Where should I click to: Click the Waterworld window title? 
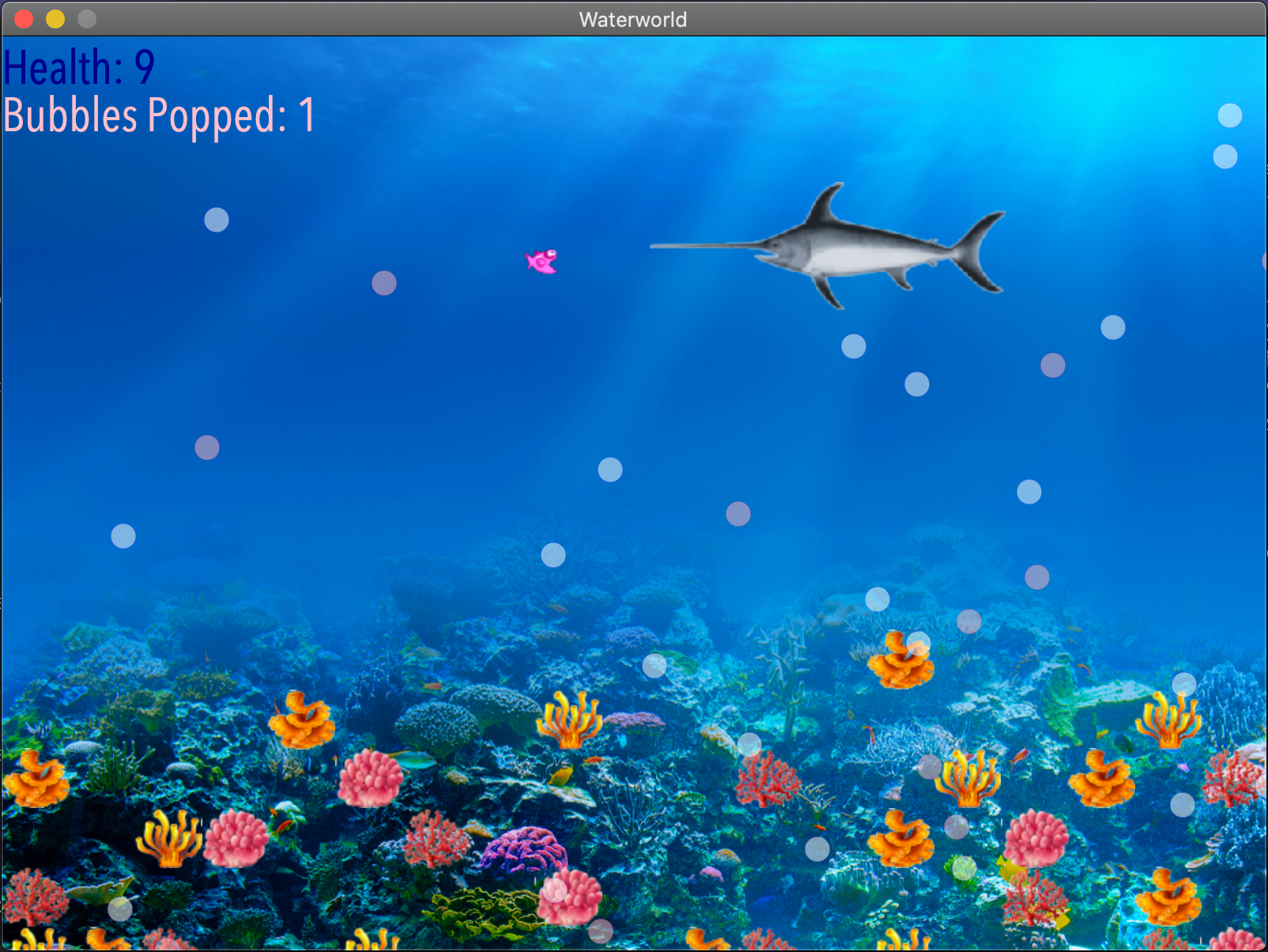tap(633, 20)
